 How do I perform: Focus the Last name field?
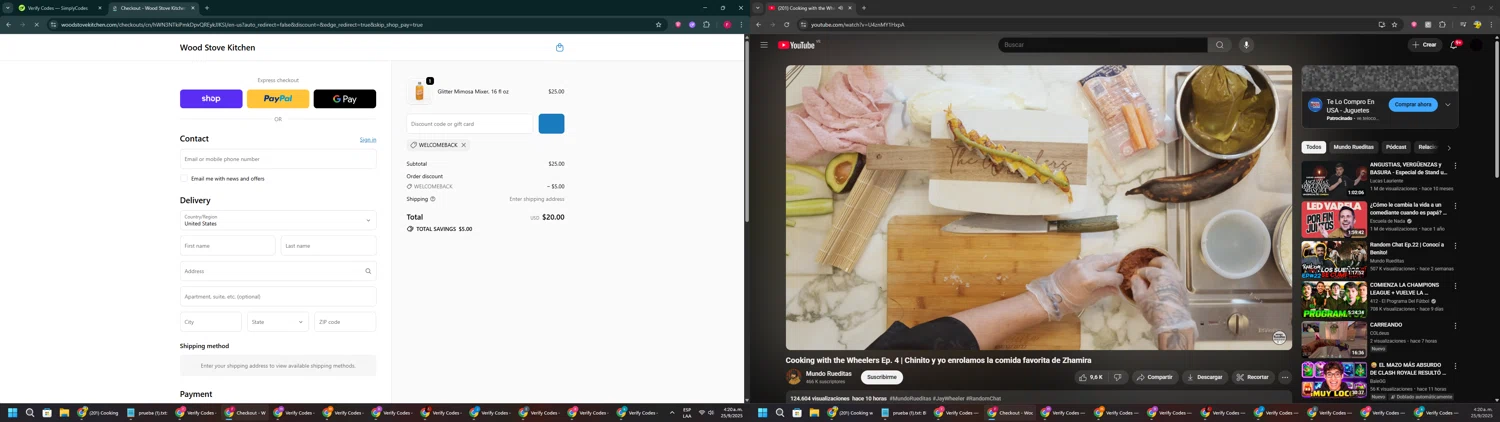click(x=329, y=246)
